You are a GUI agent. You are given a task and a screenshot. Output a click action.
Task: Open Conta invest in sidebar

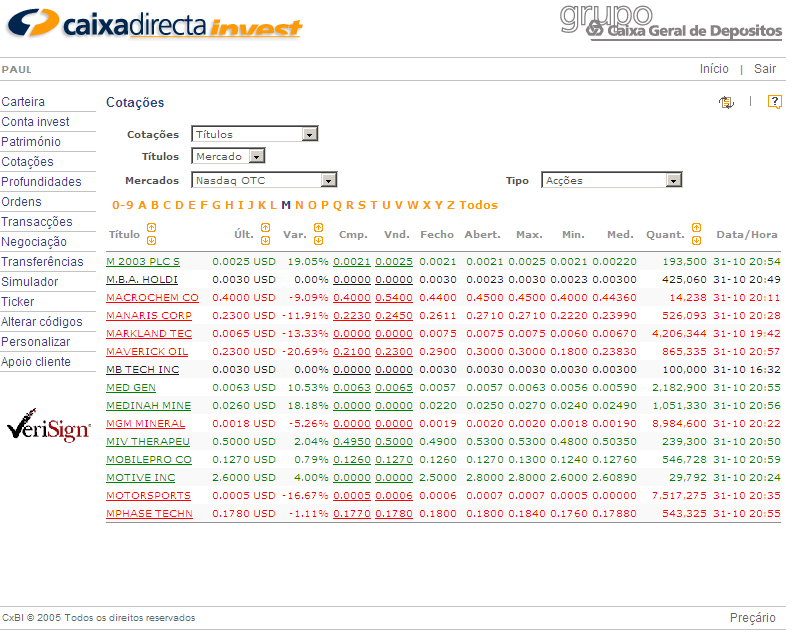pyautogui.click(x=35, y=122)
